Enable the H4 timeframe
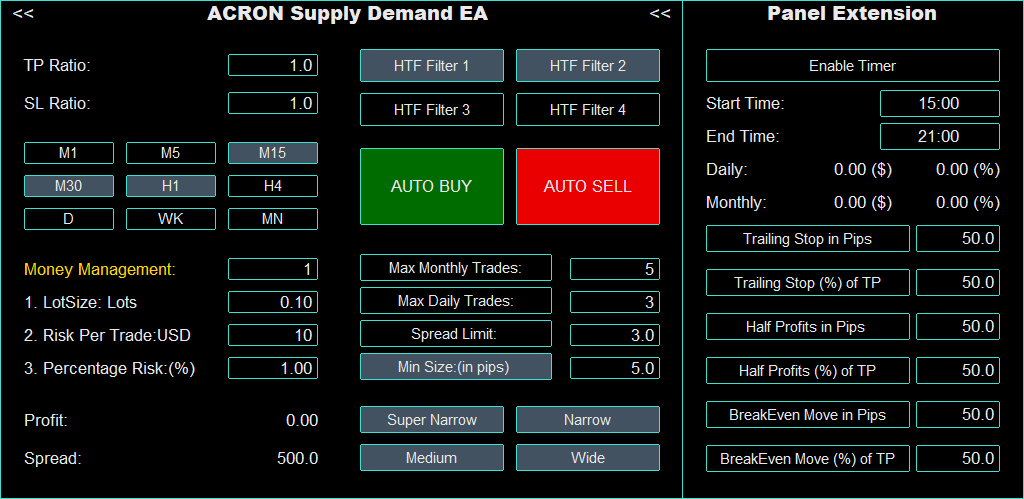This screenshot has height=499, width=1024. 272,186
